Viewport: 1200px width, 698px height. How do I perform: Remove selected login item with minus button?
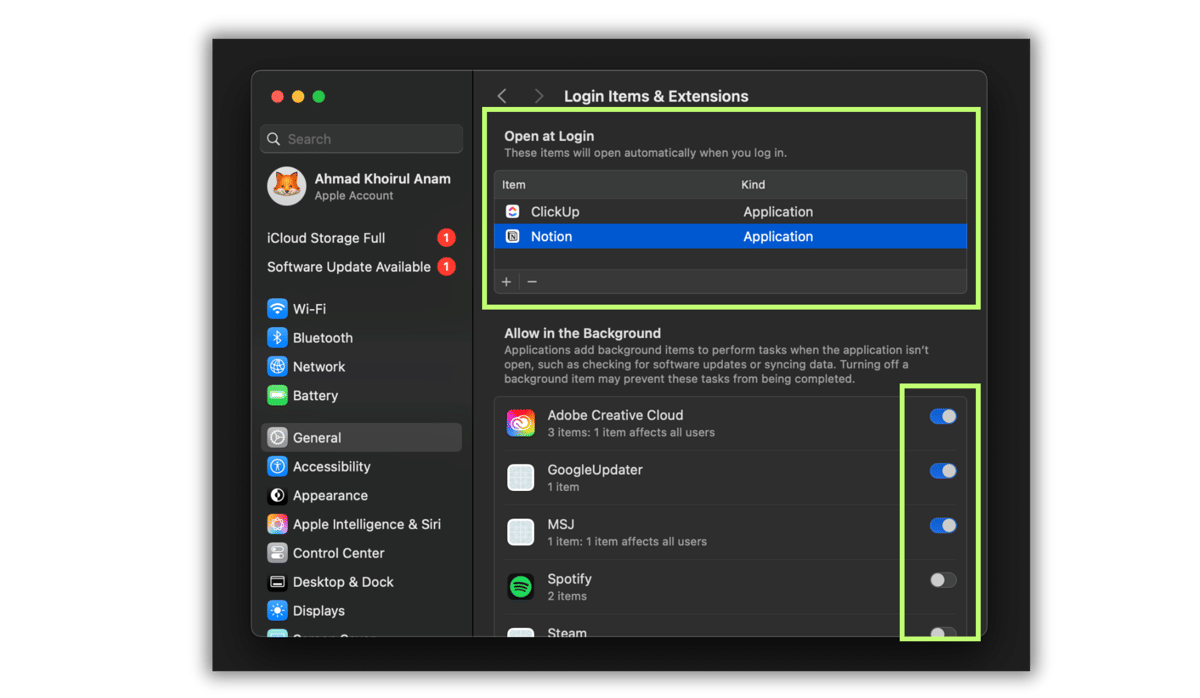(532, 282)
